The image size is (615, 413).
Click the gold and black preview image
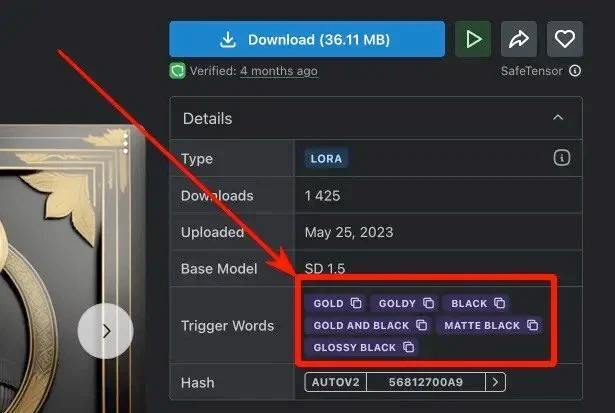(x=71, y=269)
